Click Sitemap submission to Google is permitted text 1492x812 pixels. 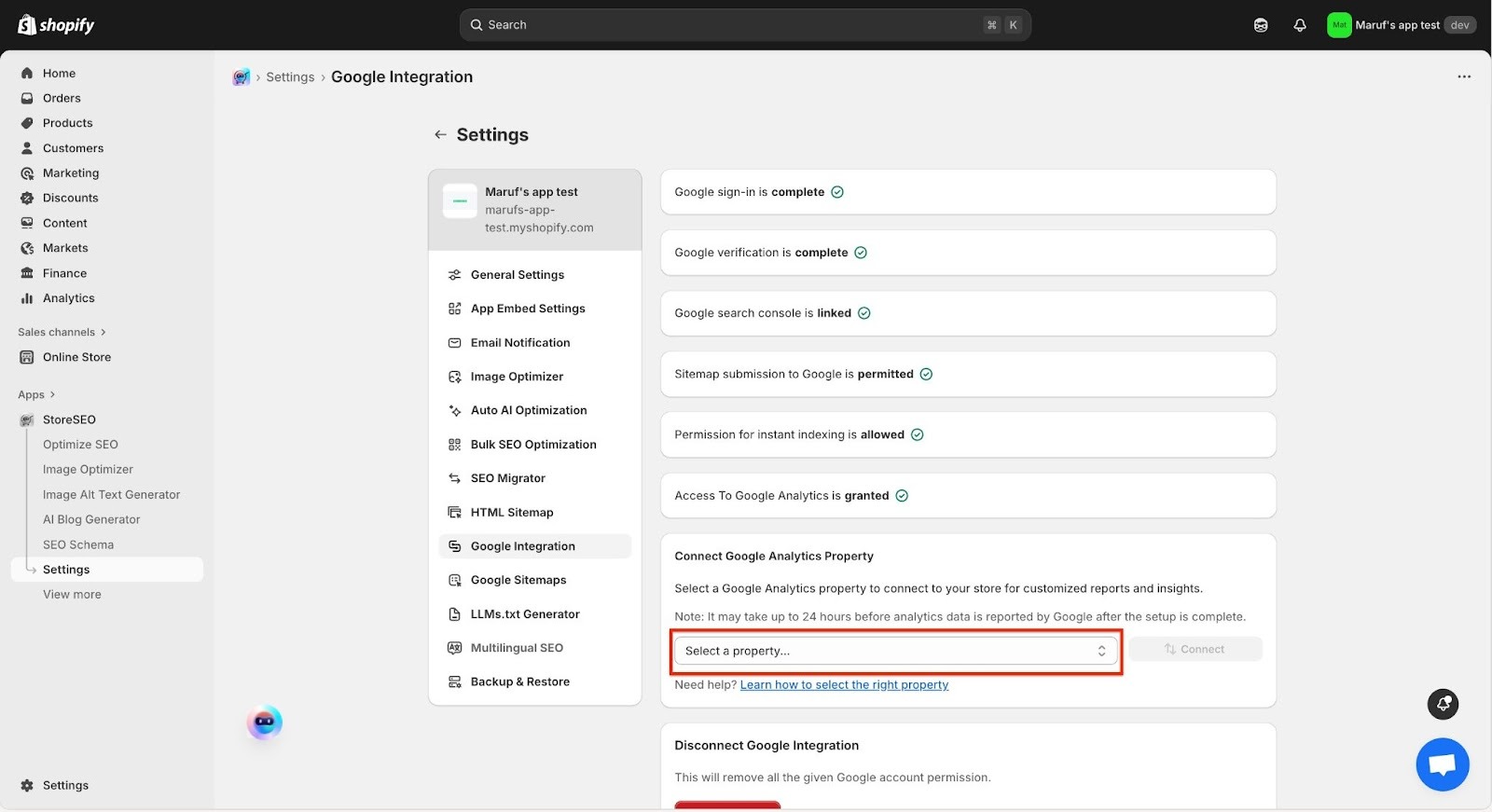pyautogui.click(x=794, y=375)
